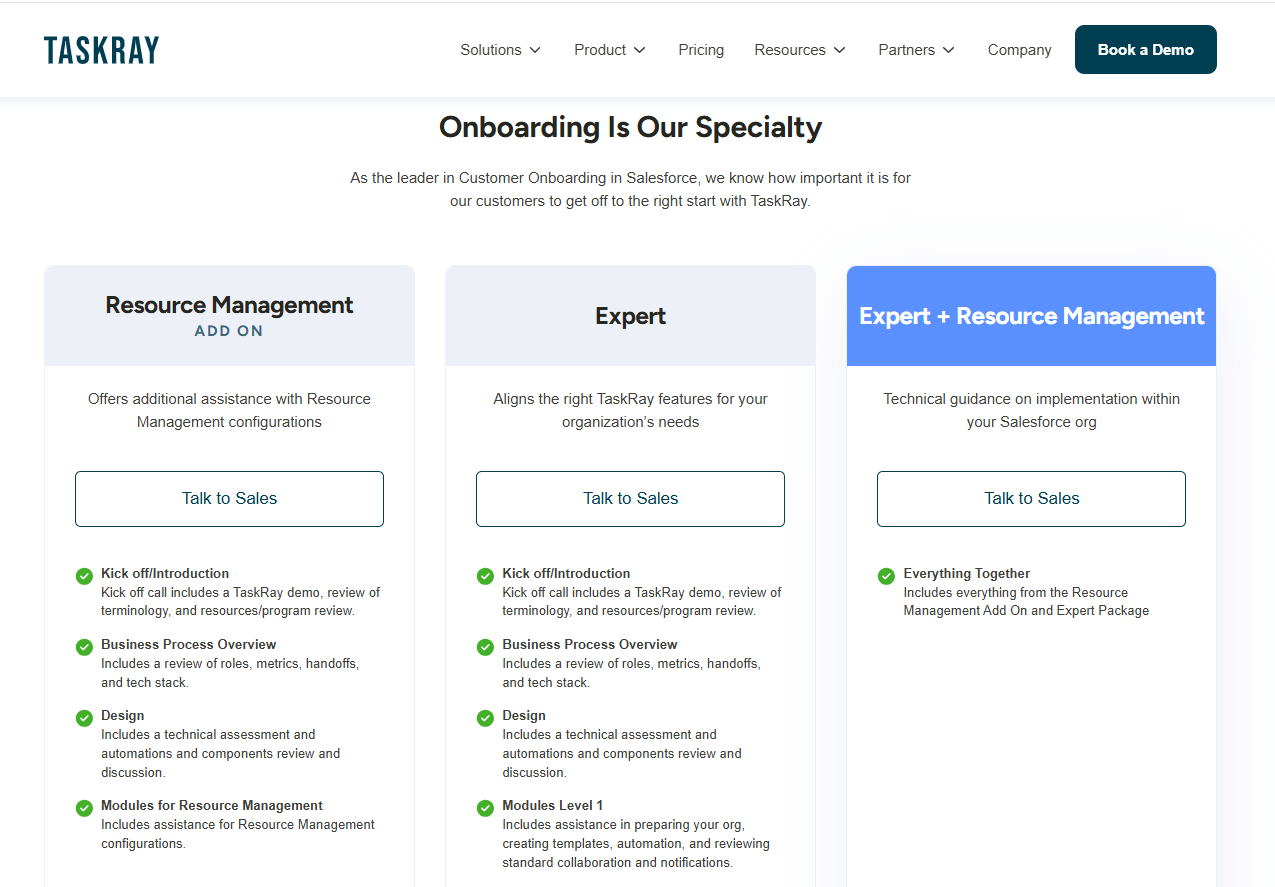Expand the Product dropdown menu

(x=610, y=50)
